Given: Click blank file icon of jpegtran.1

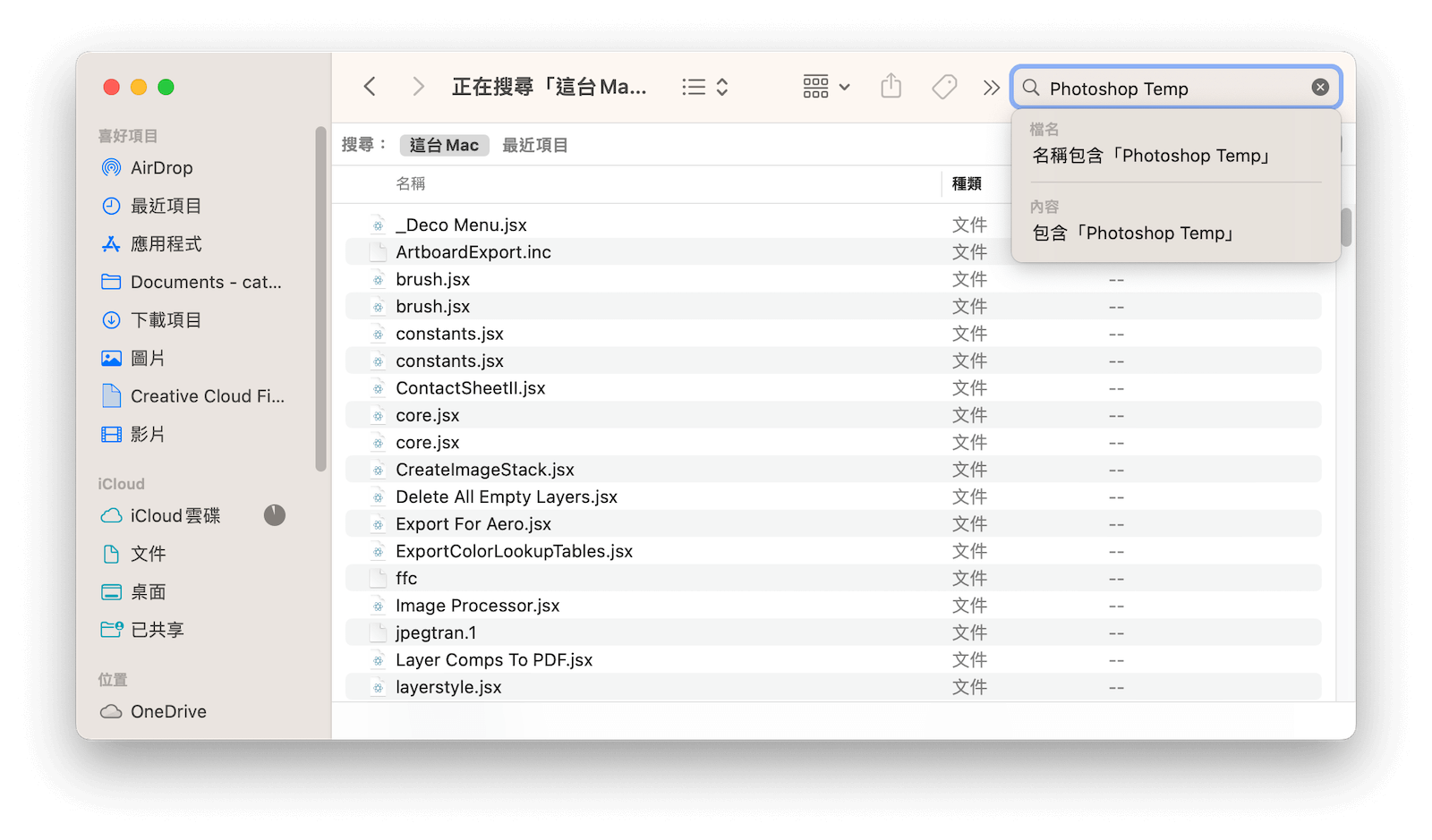Looking at the screenshot, I should [x=378, y=633].
